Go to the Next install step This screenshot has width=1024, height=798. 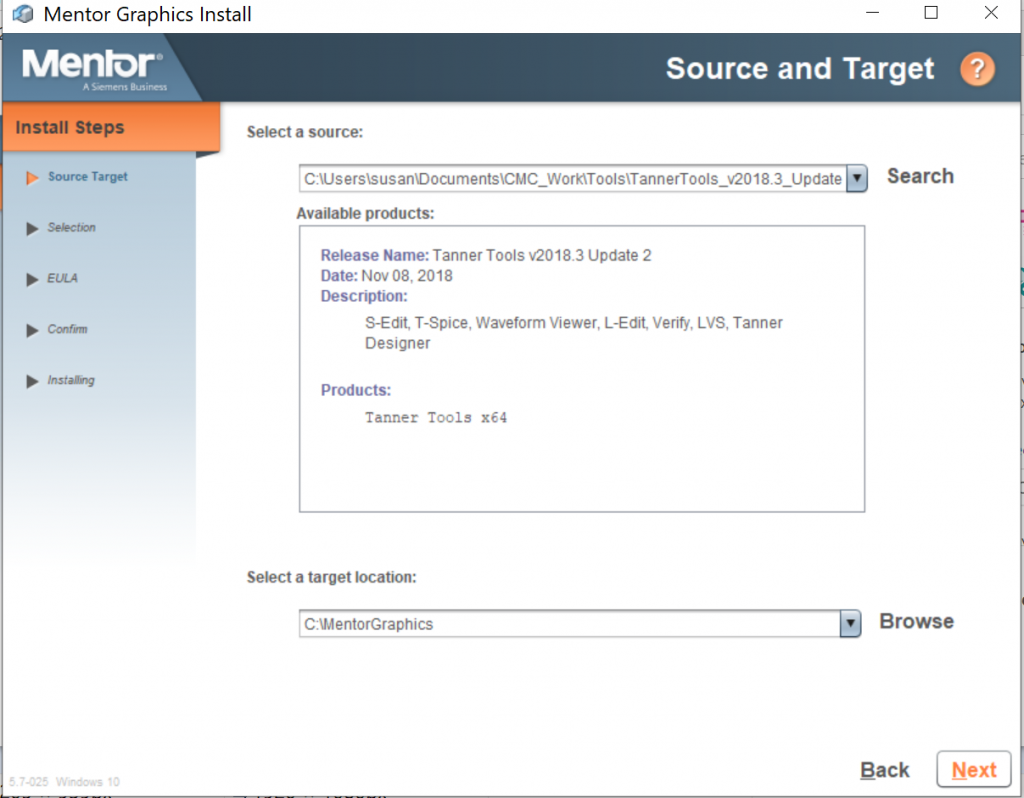coord(974,769)
